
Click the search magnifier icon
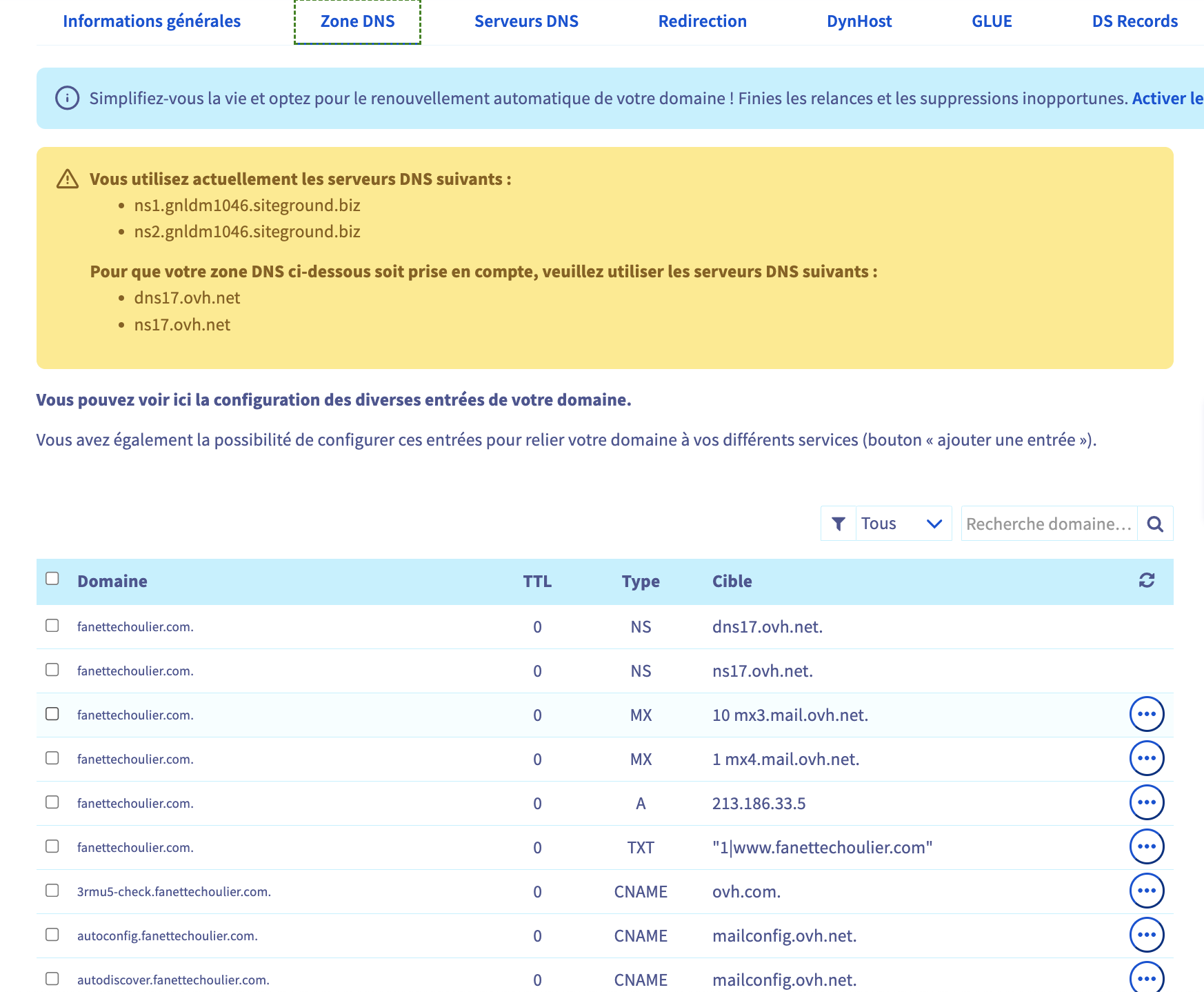pyautogui.click(x=1155, y=524)
